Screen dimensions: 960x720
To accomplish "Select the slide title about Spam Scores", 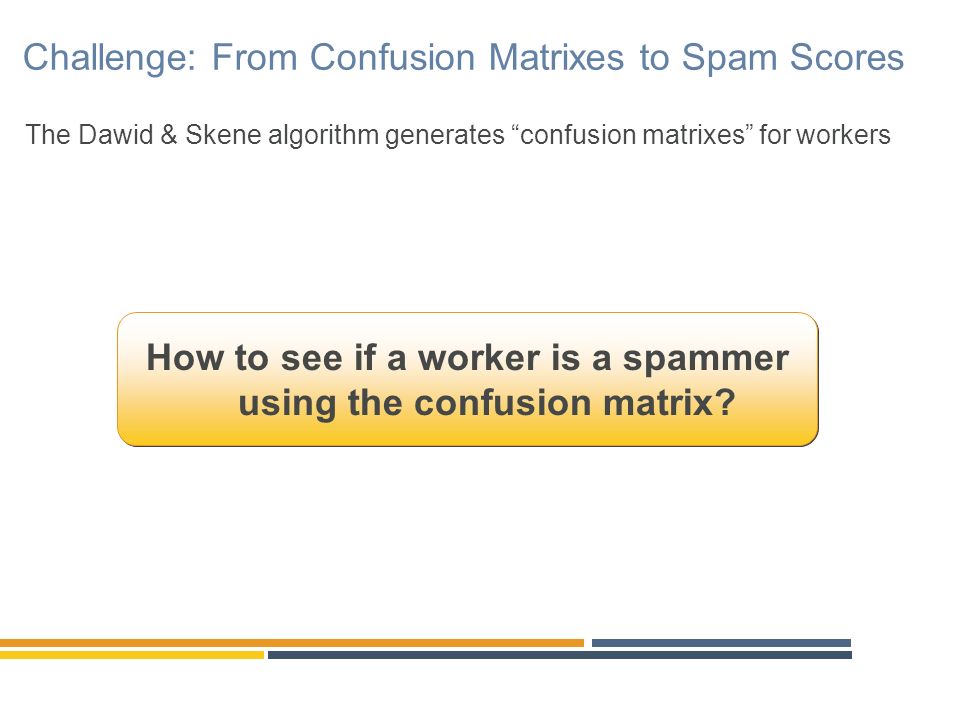I will tap(463, 58).
